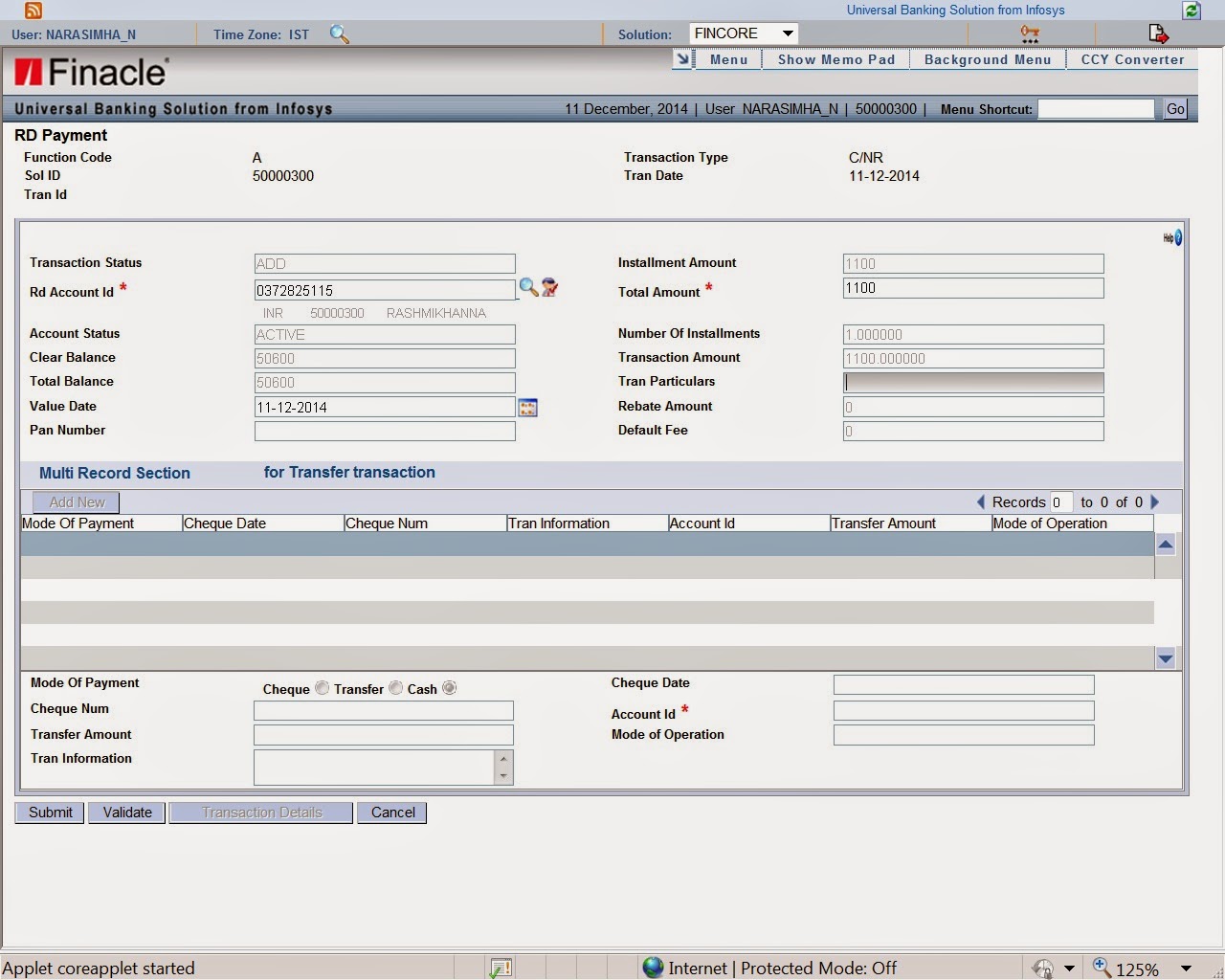Viewport: 1225px width, 980px height.
Task: Click the RASHMIKHANNA account name text
Action: tap(436, 313)
